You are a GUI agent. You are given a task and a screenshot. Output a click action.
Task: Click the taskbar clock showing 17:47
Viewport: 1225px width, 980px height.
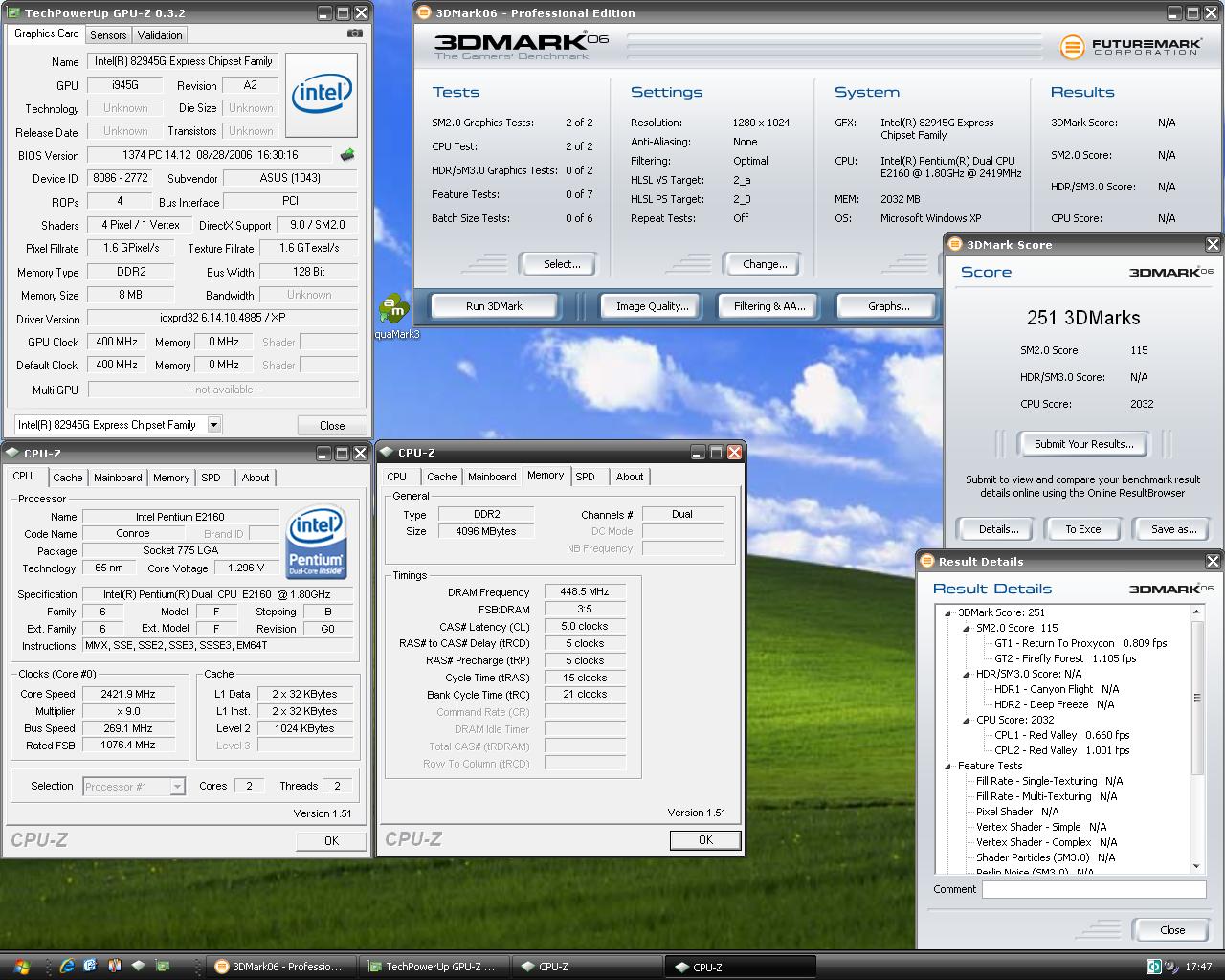(1198, 967)
